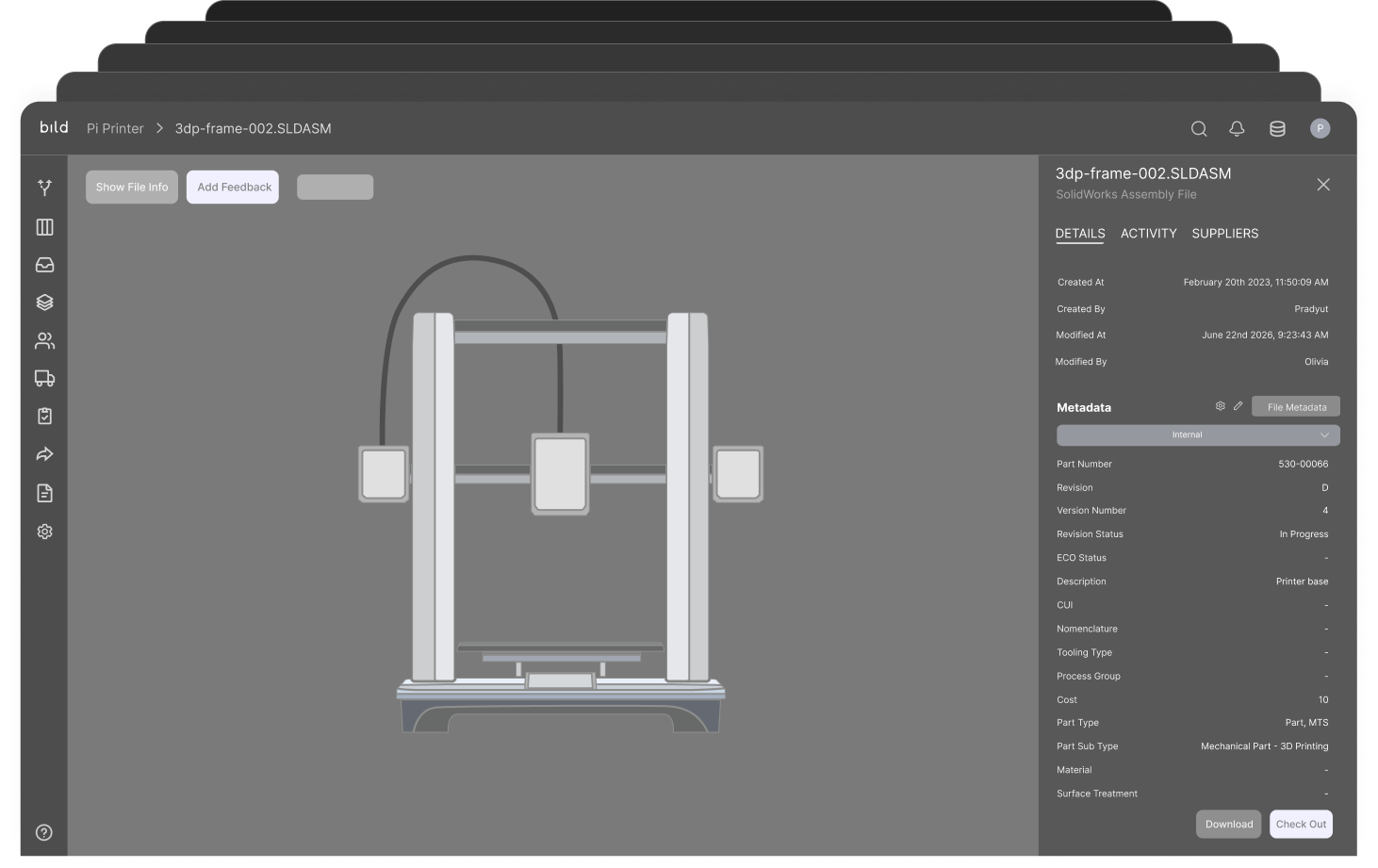Click the Version Number label

coord(1091,511)
